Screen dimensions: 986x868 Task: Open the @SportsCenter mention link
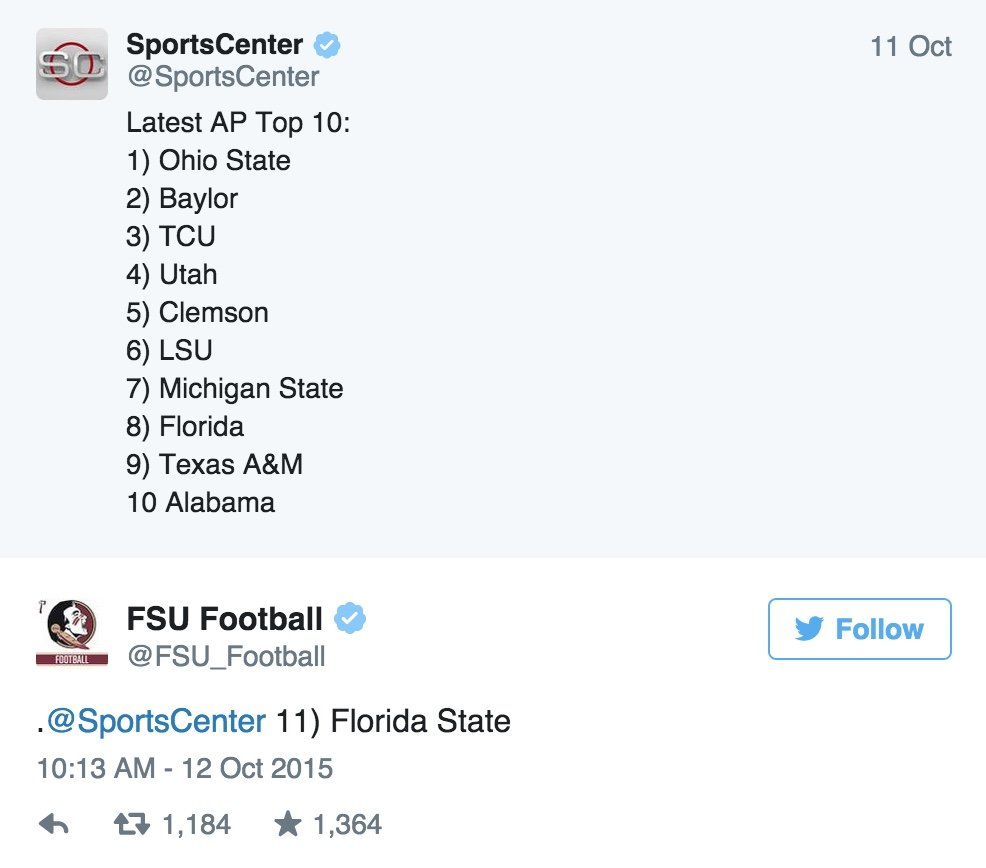pyautogui.click(x=157, y=721)
